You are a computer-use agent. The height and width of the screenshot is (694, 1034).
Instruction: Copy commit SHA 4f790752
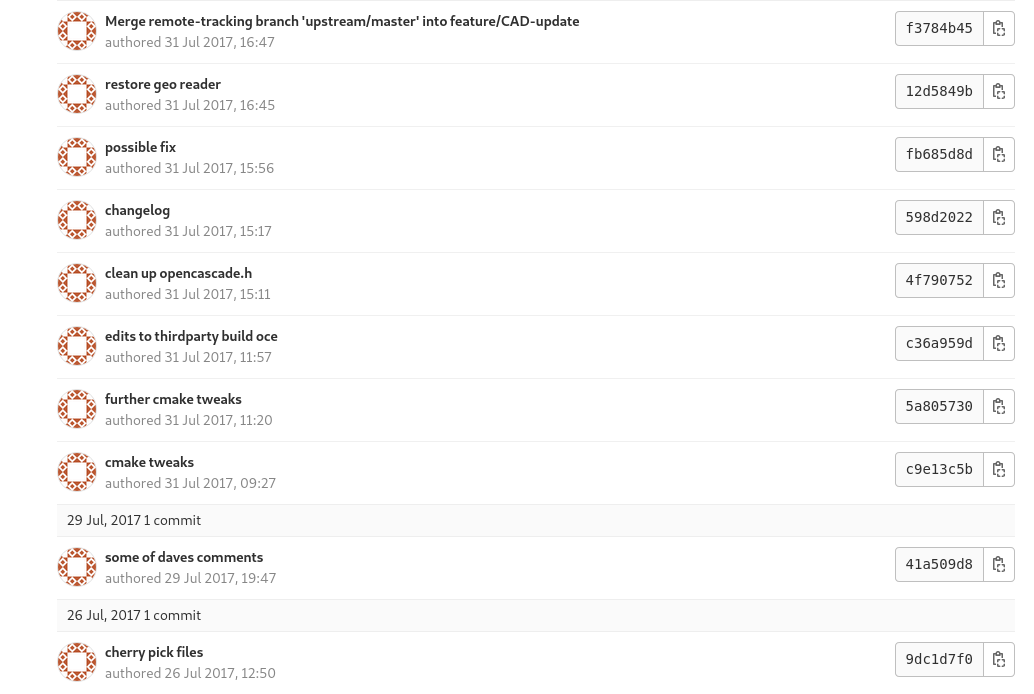click(999, 281)
